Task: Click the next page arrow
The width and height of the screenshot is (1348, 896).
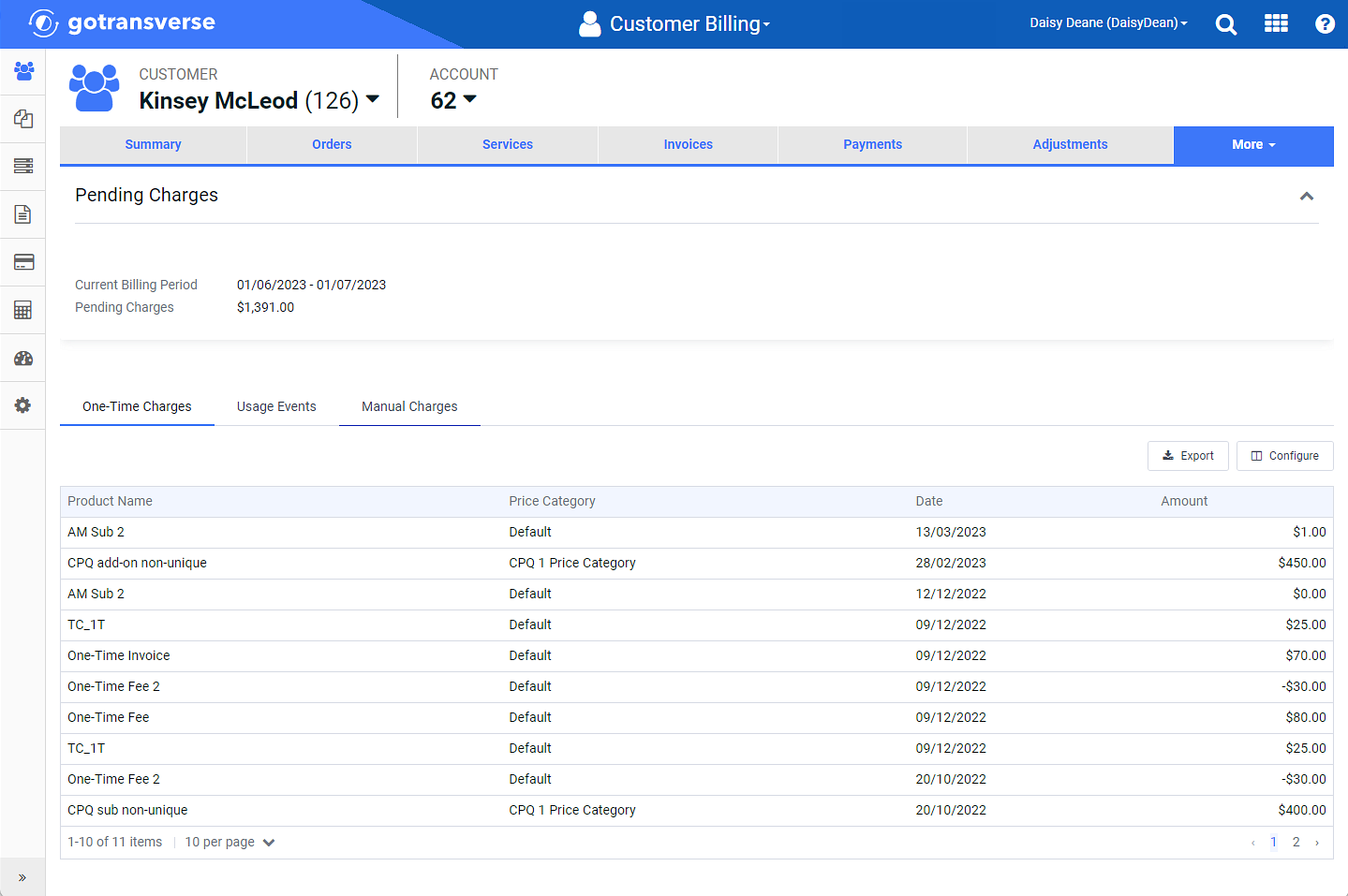Action: pyautogui.click(x=1317, y=843)
